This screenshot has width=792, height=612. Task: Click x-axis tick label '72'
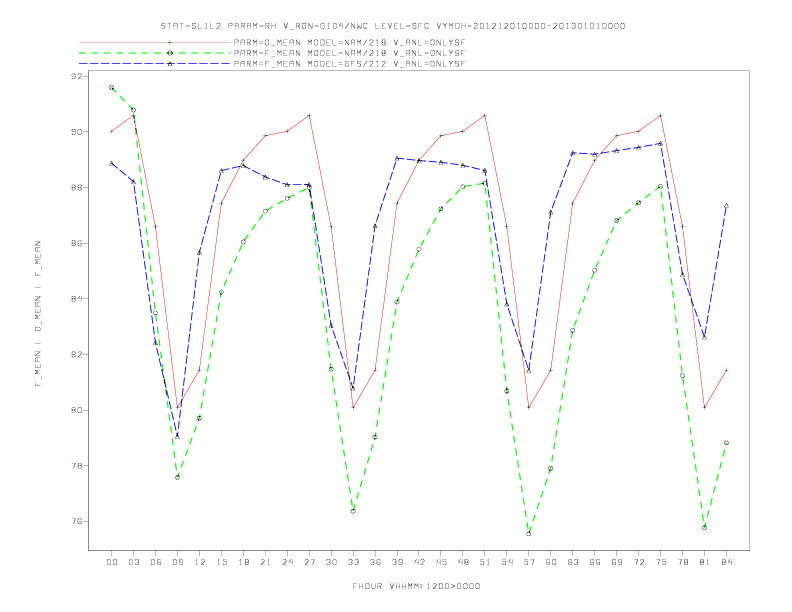point(638,562)
